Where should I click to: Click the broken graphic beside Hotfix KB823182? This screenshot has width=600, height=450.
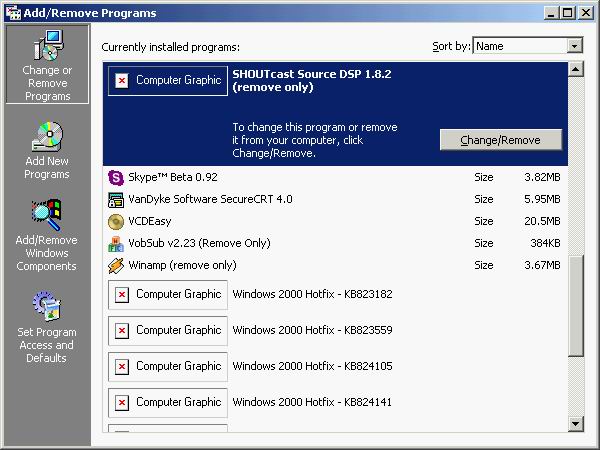click(x=168, y=295)
